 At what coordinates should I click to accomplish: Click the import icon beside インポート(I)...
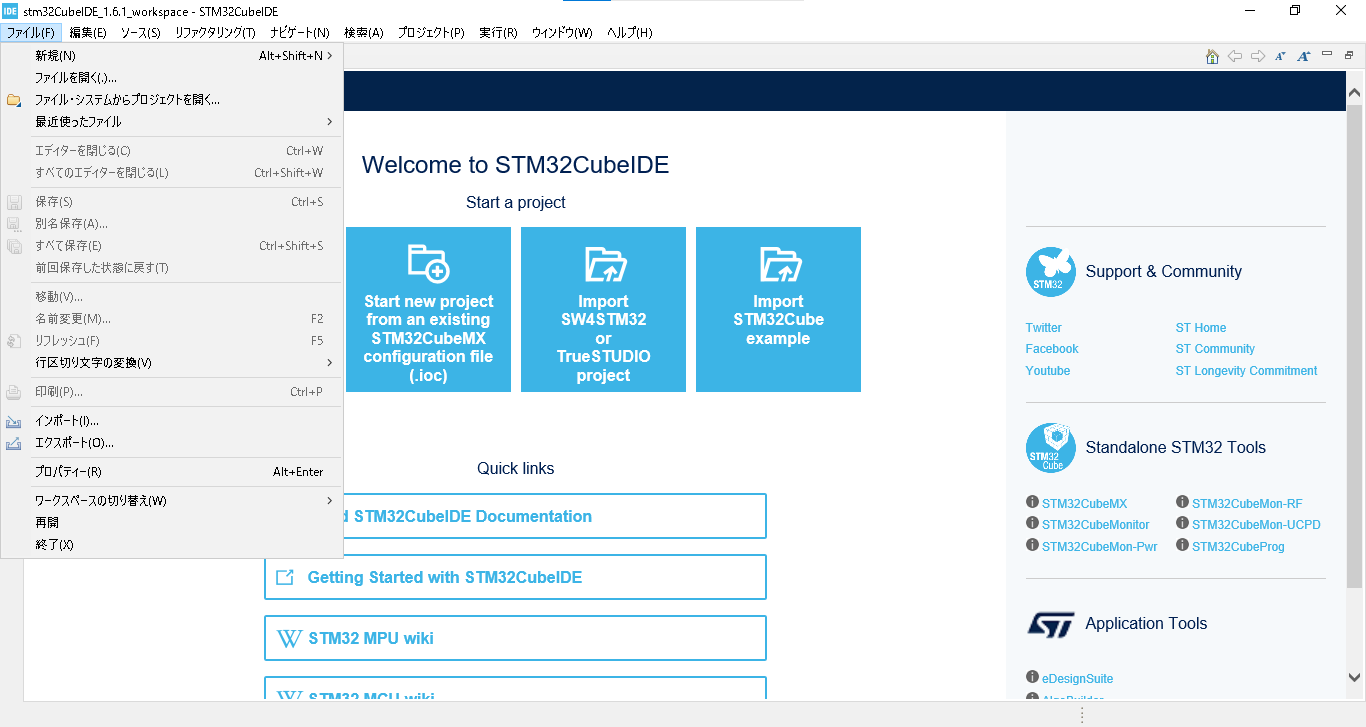(x=14, y=421)
